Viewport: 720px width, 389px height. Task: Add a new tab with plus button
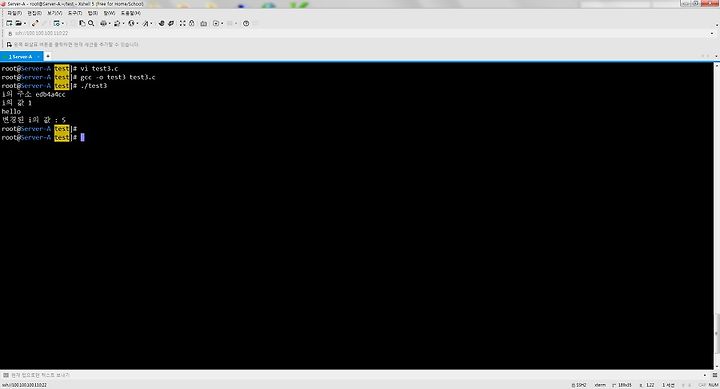coord(48,56)
